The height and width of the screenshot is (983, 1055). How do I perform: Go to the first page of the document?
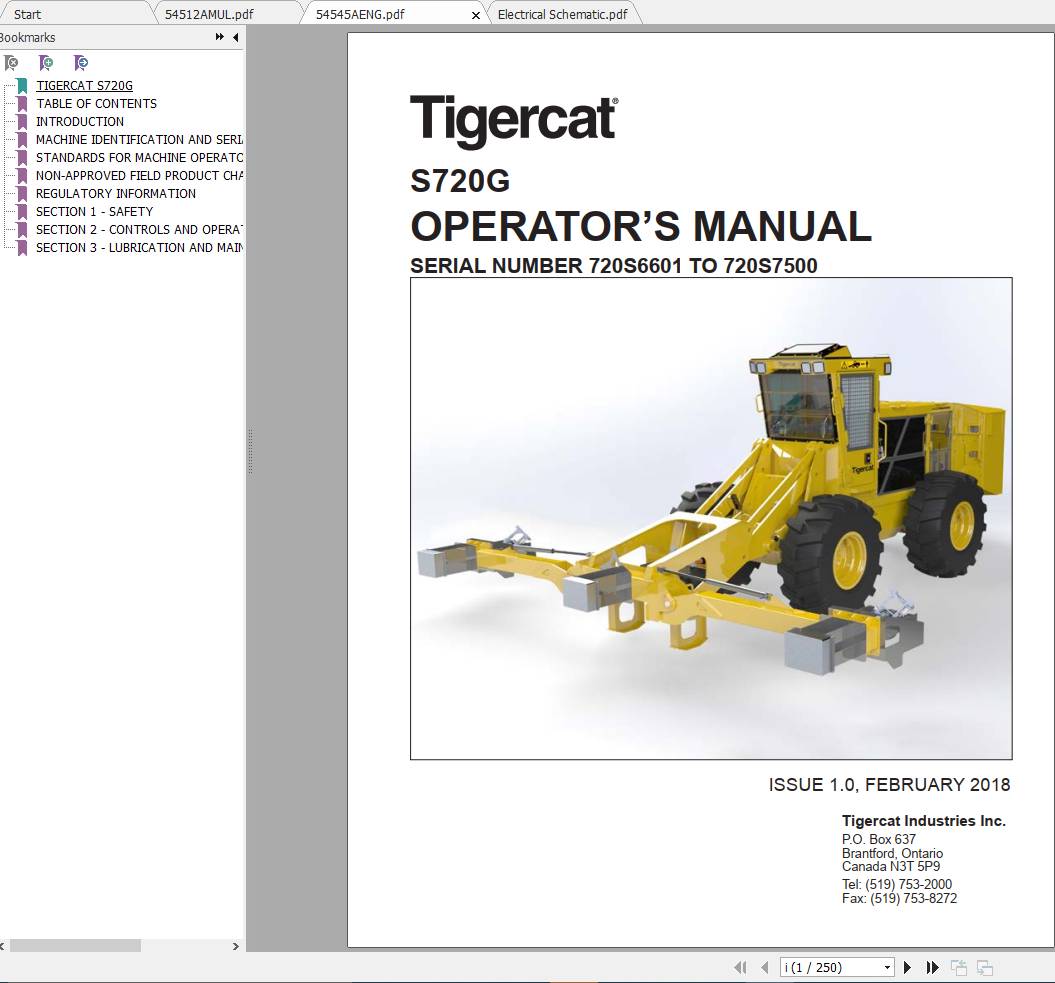coord(740,967)
